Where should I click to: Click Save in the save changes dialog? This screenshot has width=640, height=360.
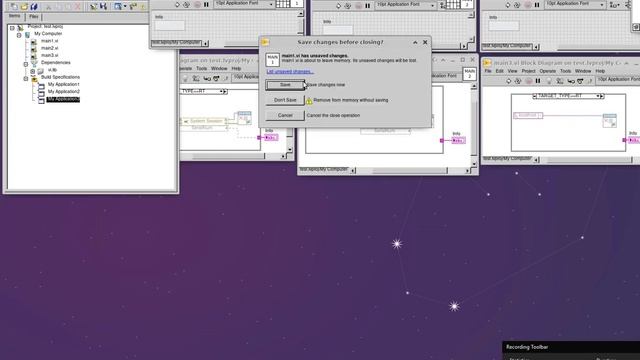point(285,84)
